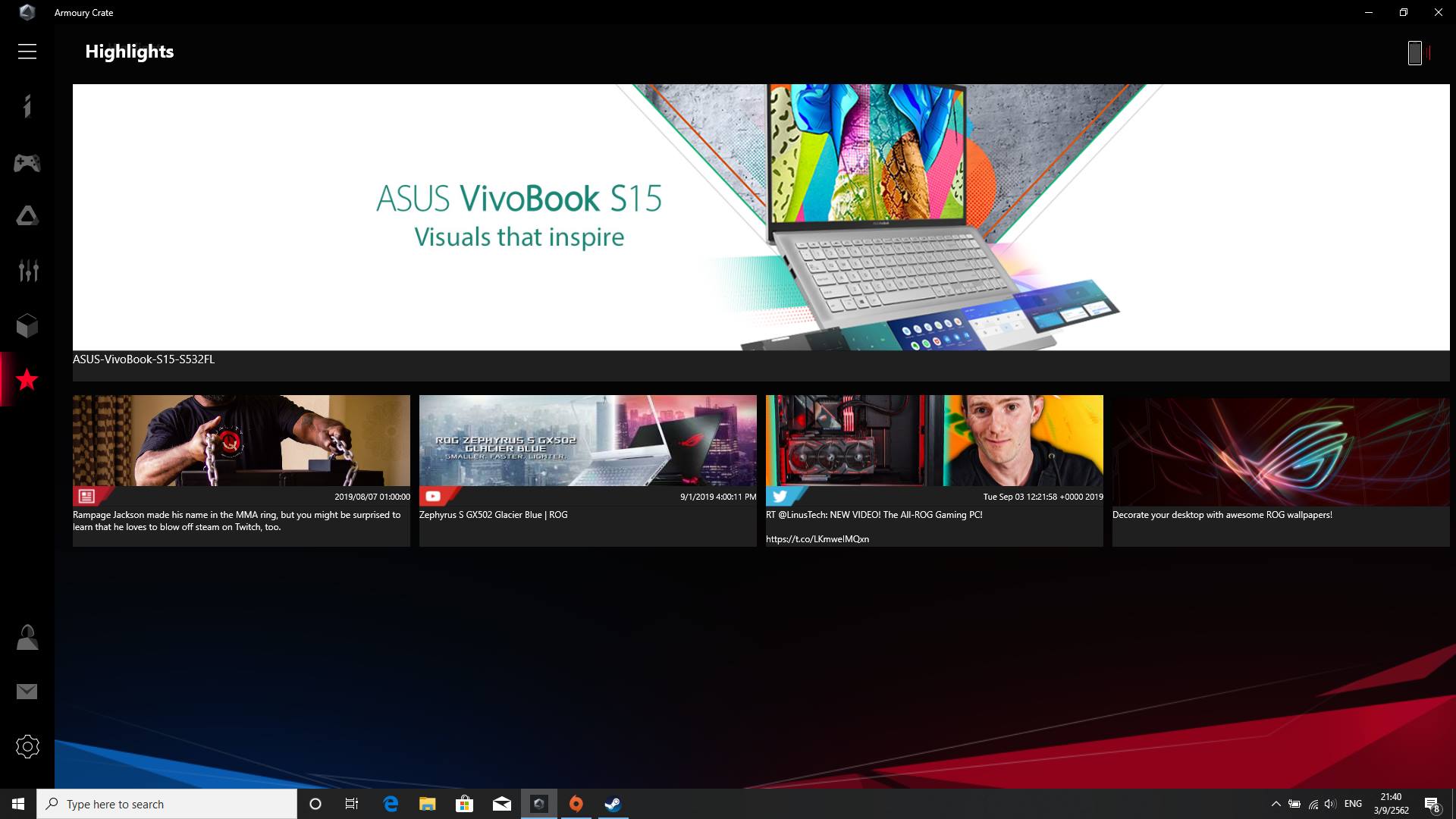Open the clock showing 21:40
This screenshot has width=1456, height=819.
point(1391,804)
